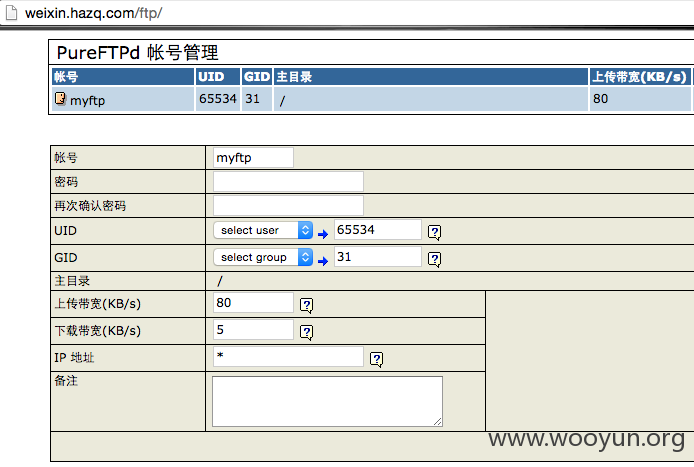Click the weixin.hazq.com/ftp/ address bar URL
Screen dimensions: 694x467
click(93, 13)
